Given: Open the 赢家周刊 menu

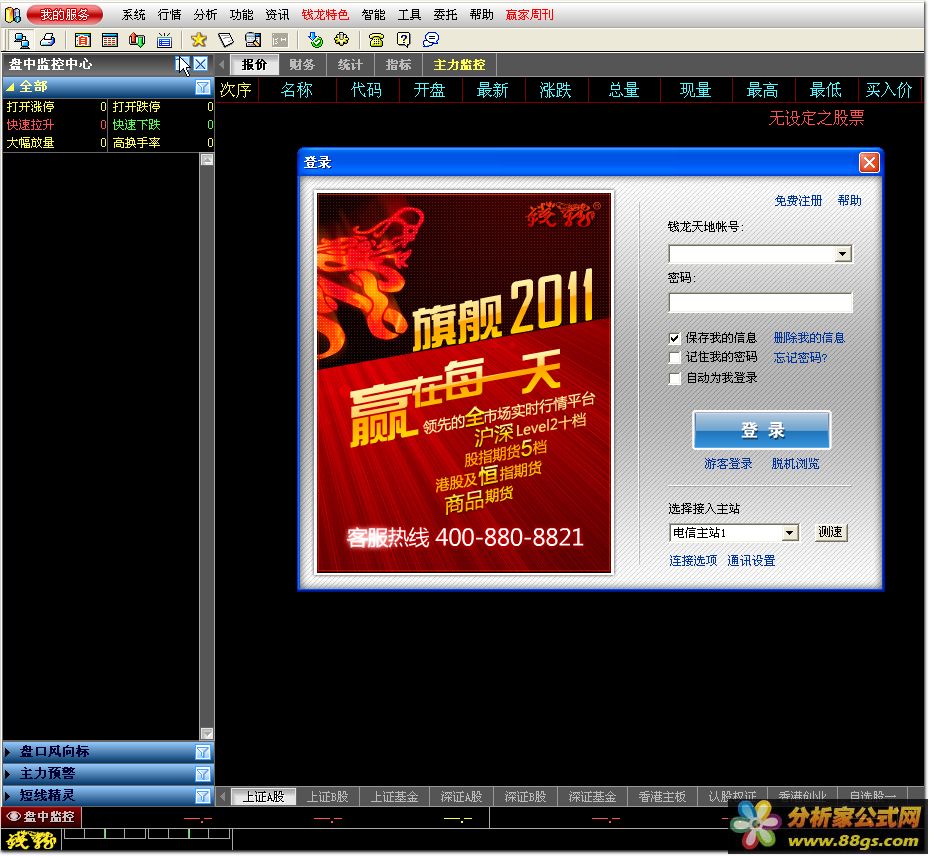Looking at the screenshot, I should [x=530, y=15].
